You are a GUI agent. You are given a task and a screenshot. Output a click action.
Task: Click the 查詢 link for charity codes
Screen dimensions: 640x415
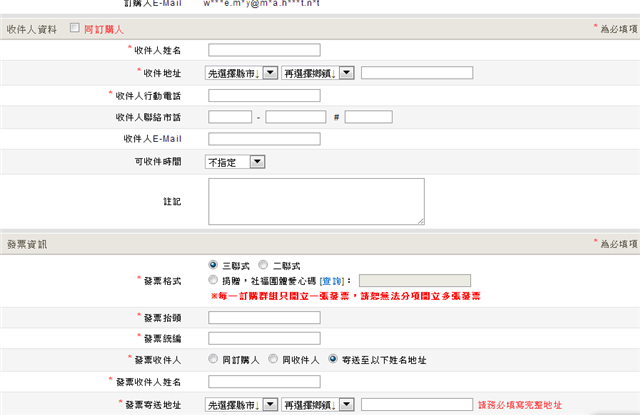pyautogui.click(x=332, y=281)
